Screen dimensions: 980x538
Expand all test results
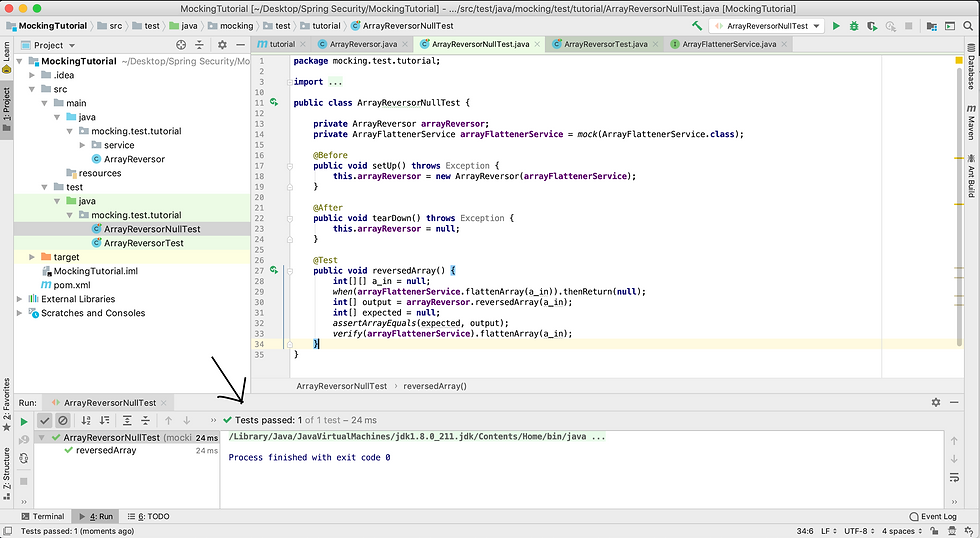[127, 421]
